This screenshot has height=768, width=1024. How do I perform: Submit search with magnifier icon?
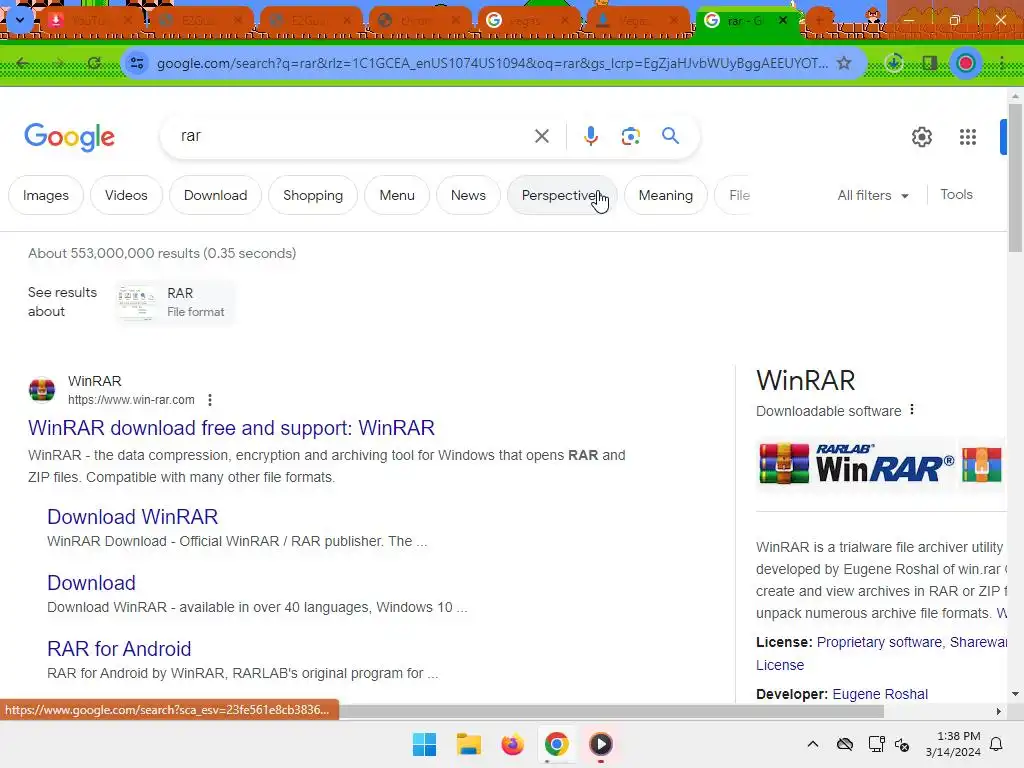tap(671, 136)
